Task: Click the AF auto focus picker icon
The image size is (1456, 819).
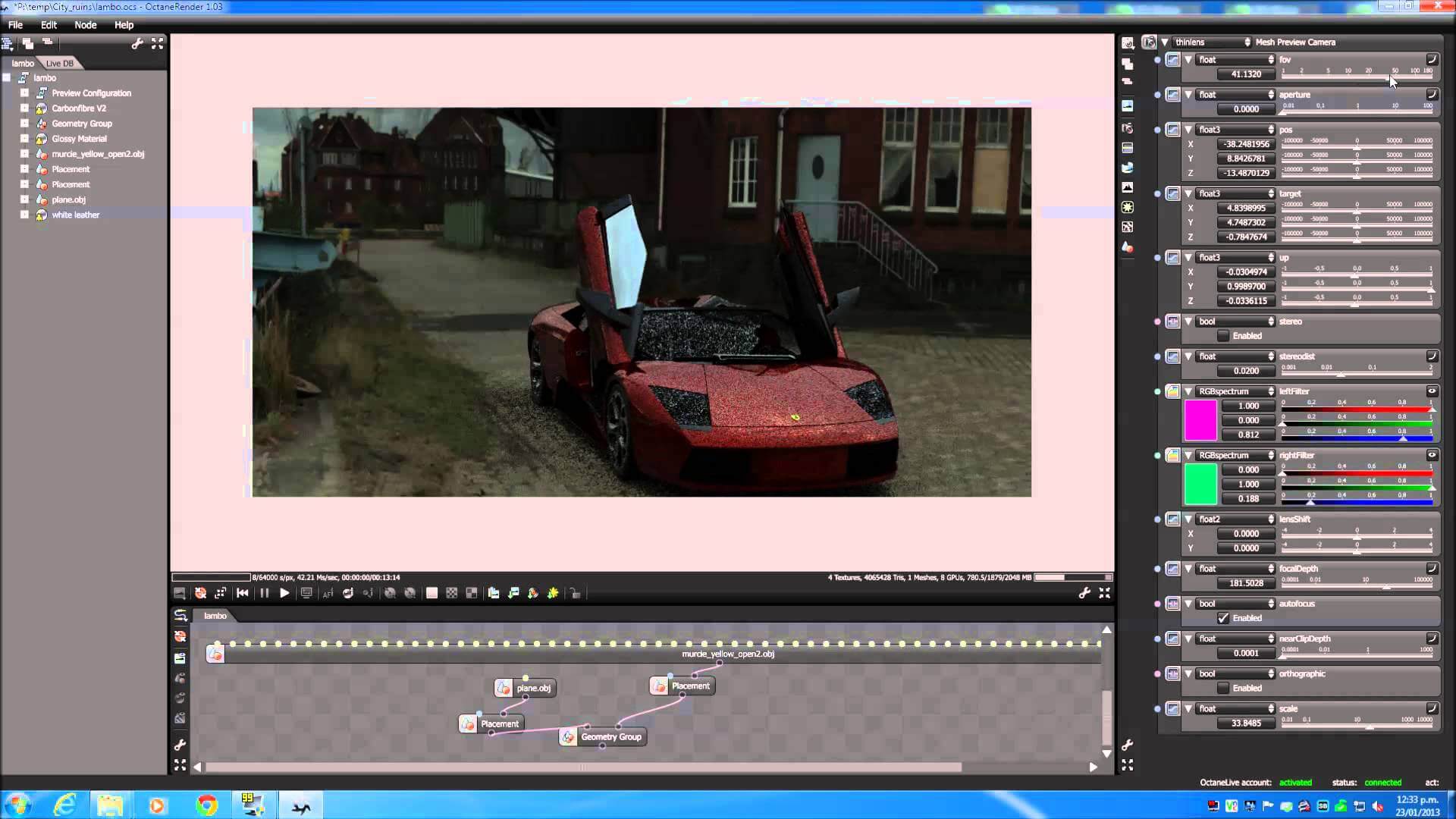Action: (x=328, y=593)
